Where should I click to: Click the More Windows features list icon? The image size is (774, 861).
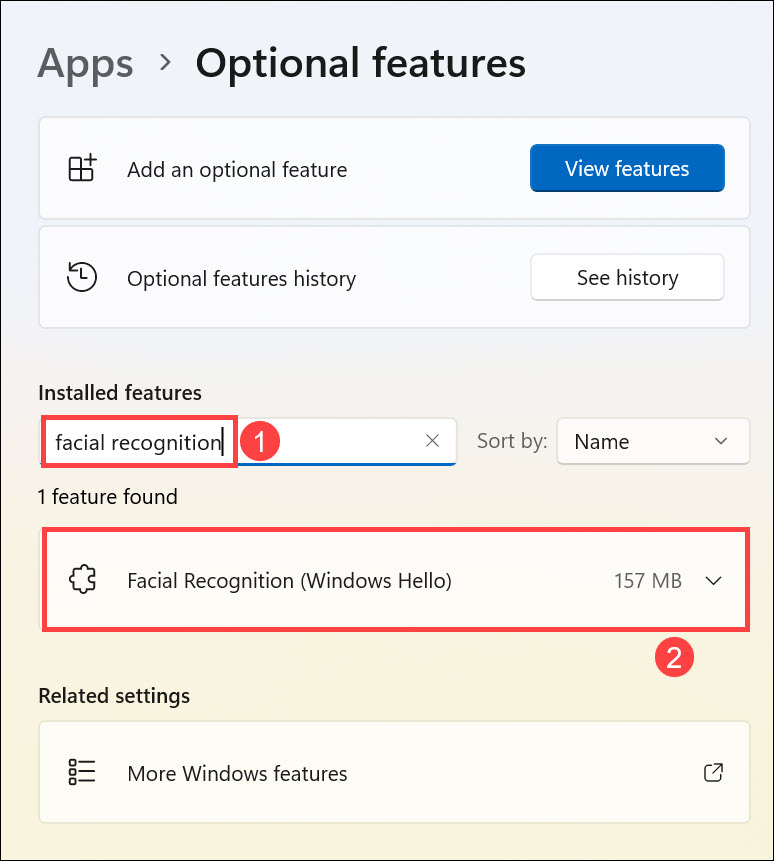82,773
